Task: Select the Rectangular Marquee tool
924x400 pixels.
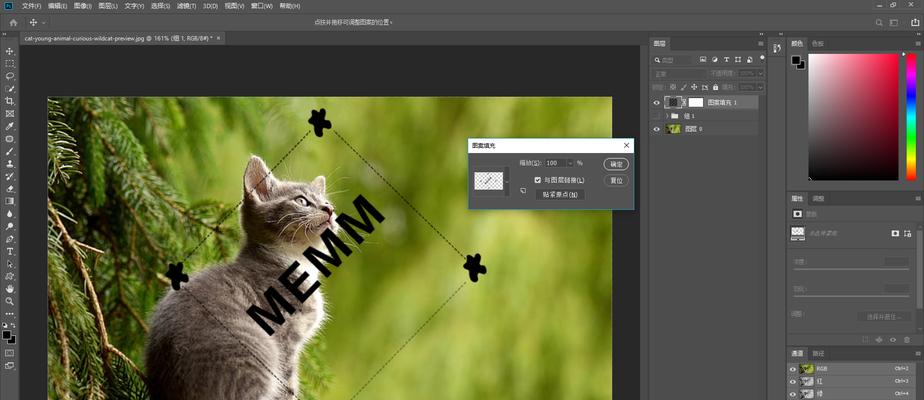Action: point(9,64)
